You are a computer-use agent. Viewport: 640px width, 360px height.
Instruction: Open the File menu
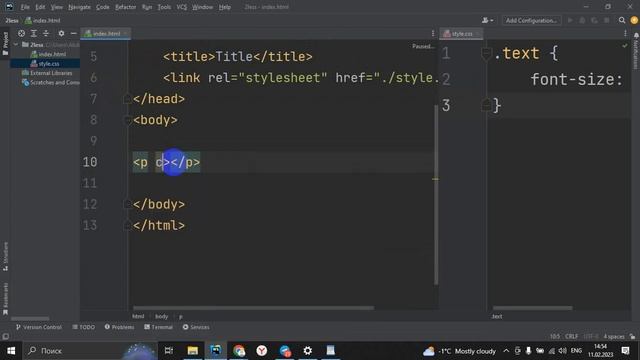click(25, 7)
